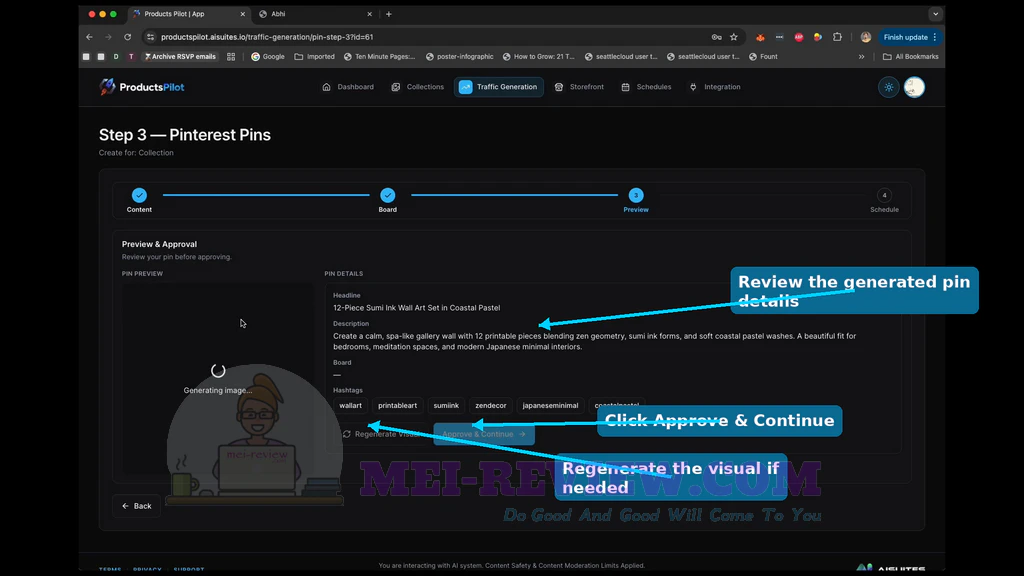Expand the tab search dropdown arrow
The image size is (1024, 576).
point(935,14)
